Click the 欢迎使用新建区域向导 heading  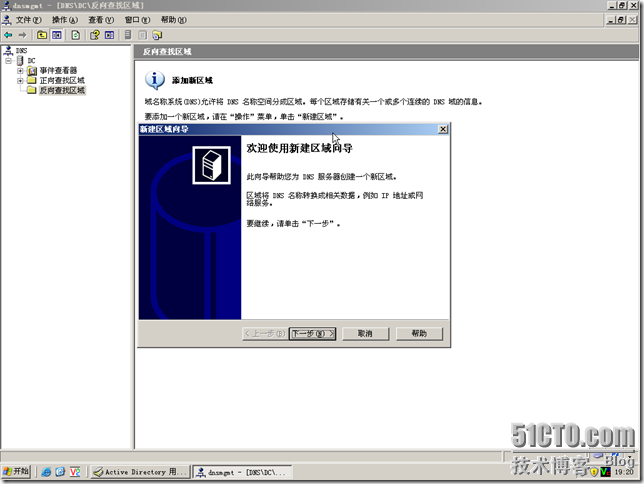299,148
